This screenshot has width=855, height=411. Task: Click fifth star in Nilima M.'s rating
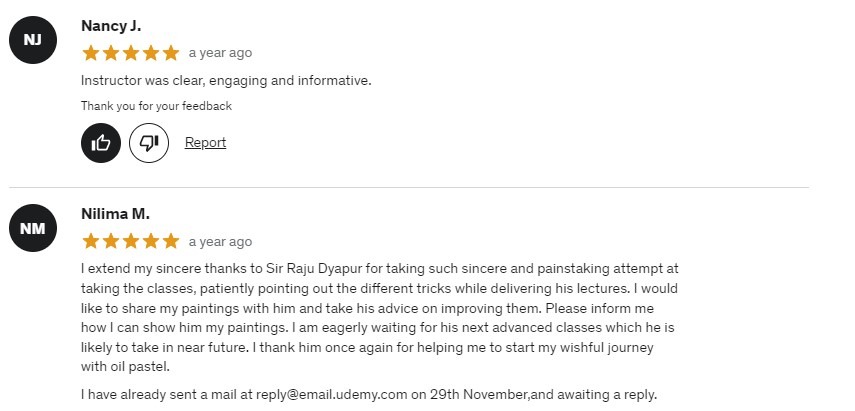(x=171, y=241)
